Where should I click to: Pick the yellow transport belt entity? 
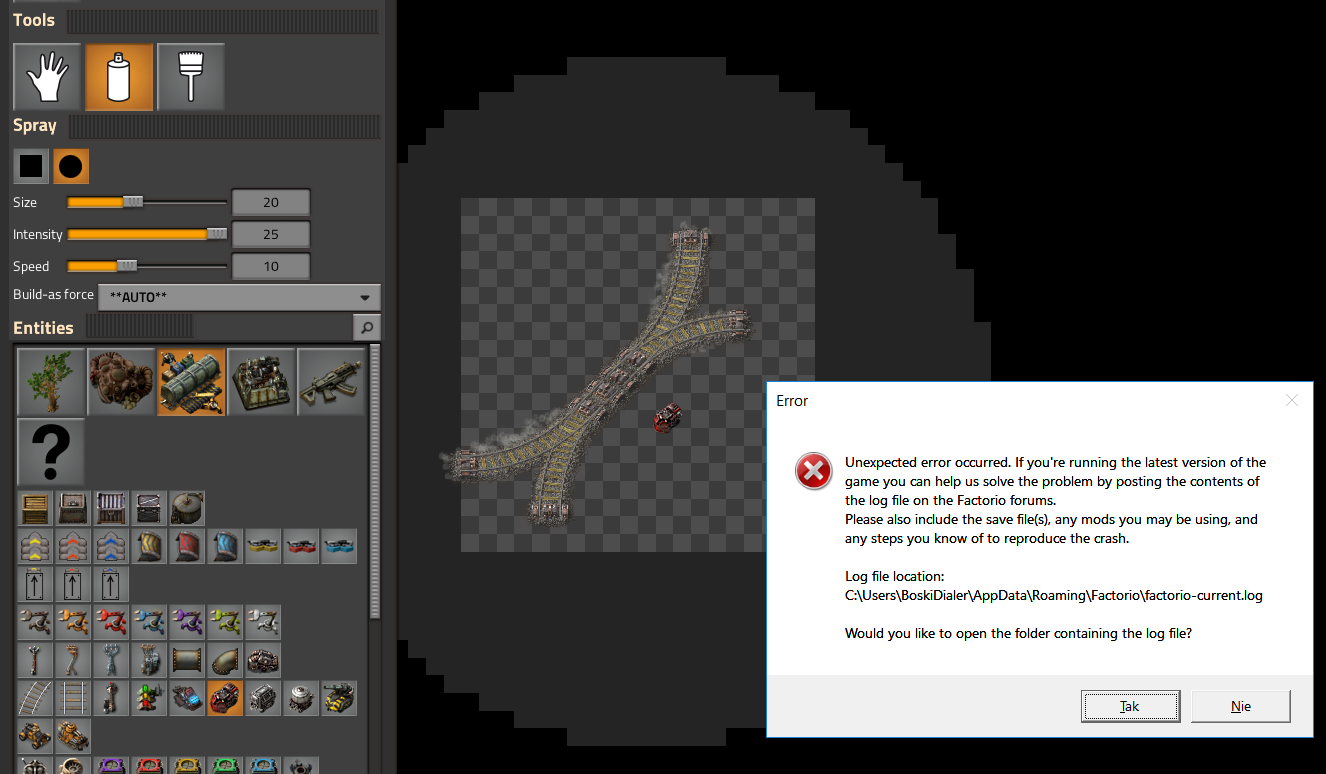point(36,546)
